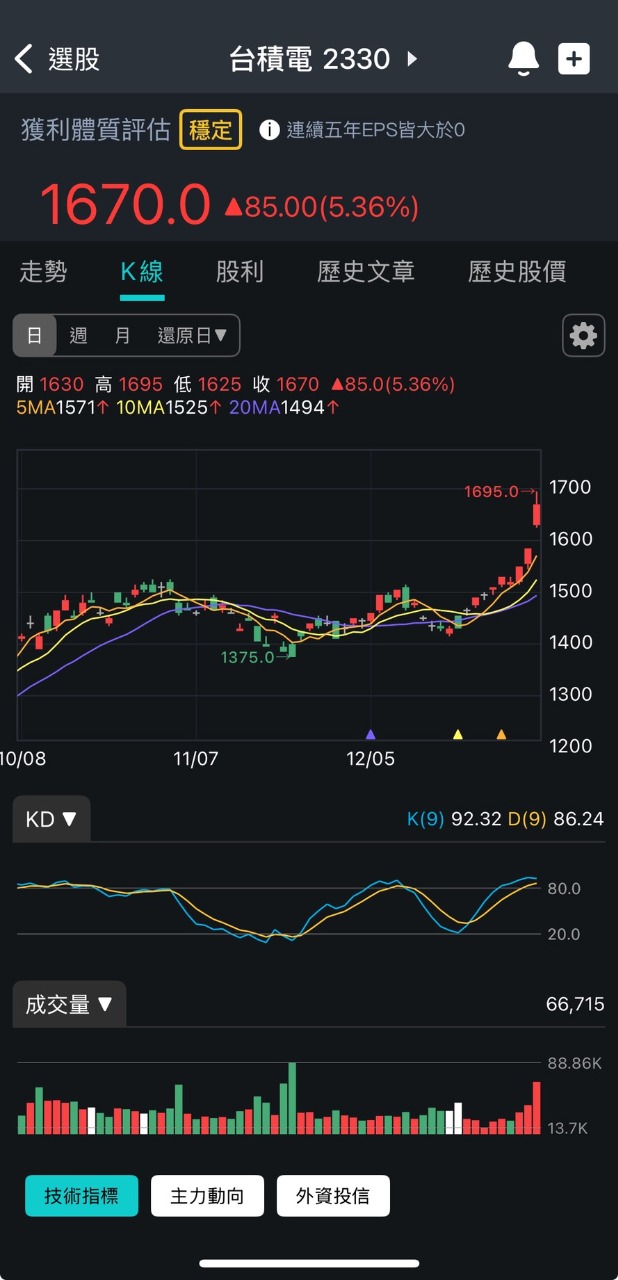Open the 成交量 indicator dropdown

point(69,1004)
